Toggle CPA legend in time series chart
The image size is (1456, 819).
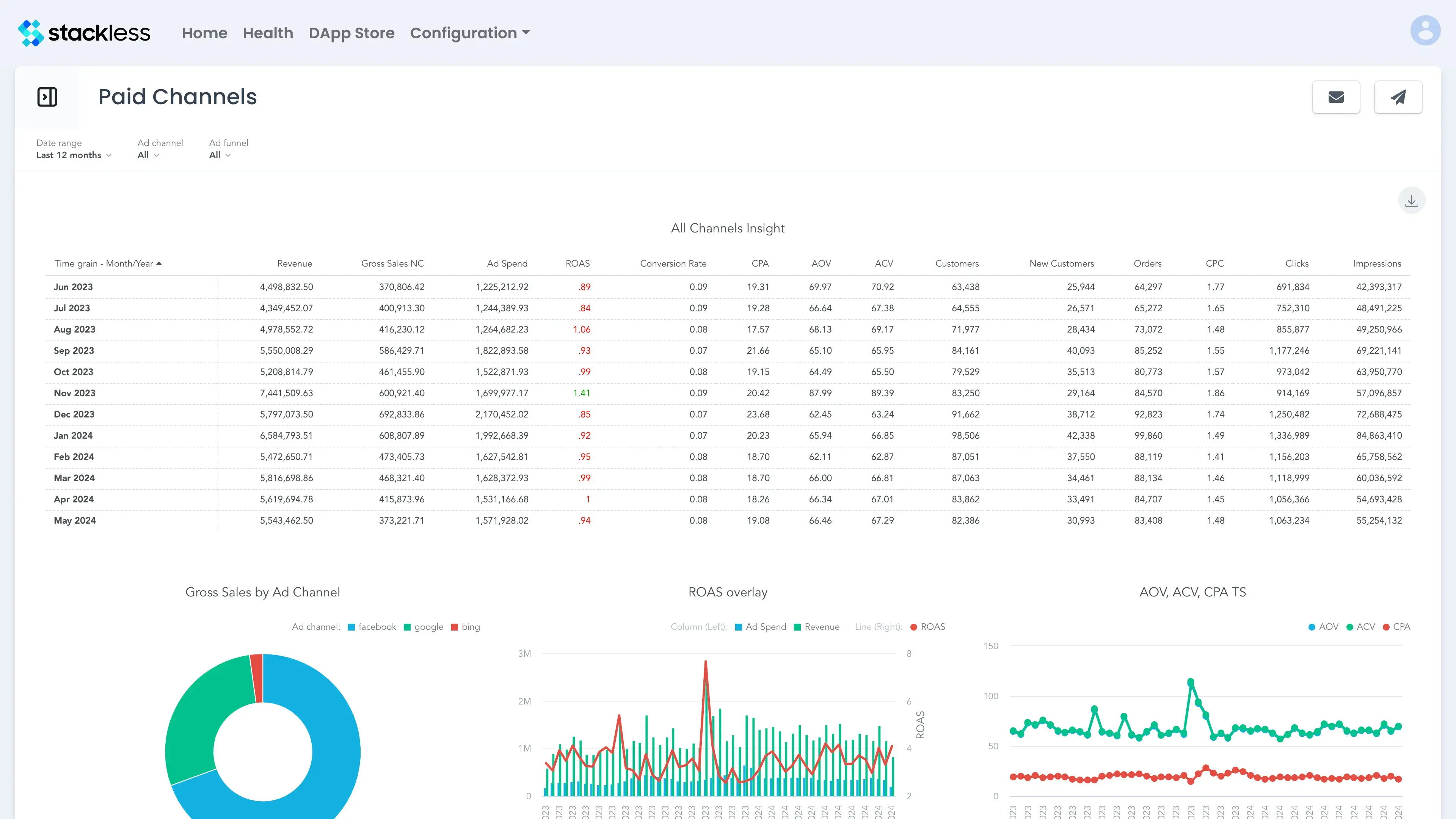pos(1396,627)
